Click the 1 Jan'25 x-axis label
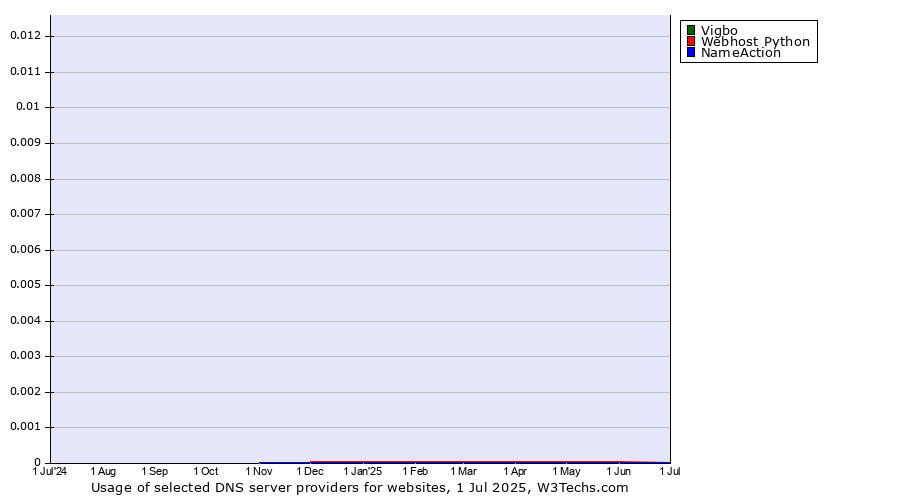900x500 pixels. [x=363, y=471]
